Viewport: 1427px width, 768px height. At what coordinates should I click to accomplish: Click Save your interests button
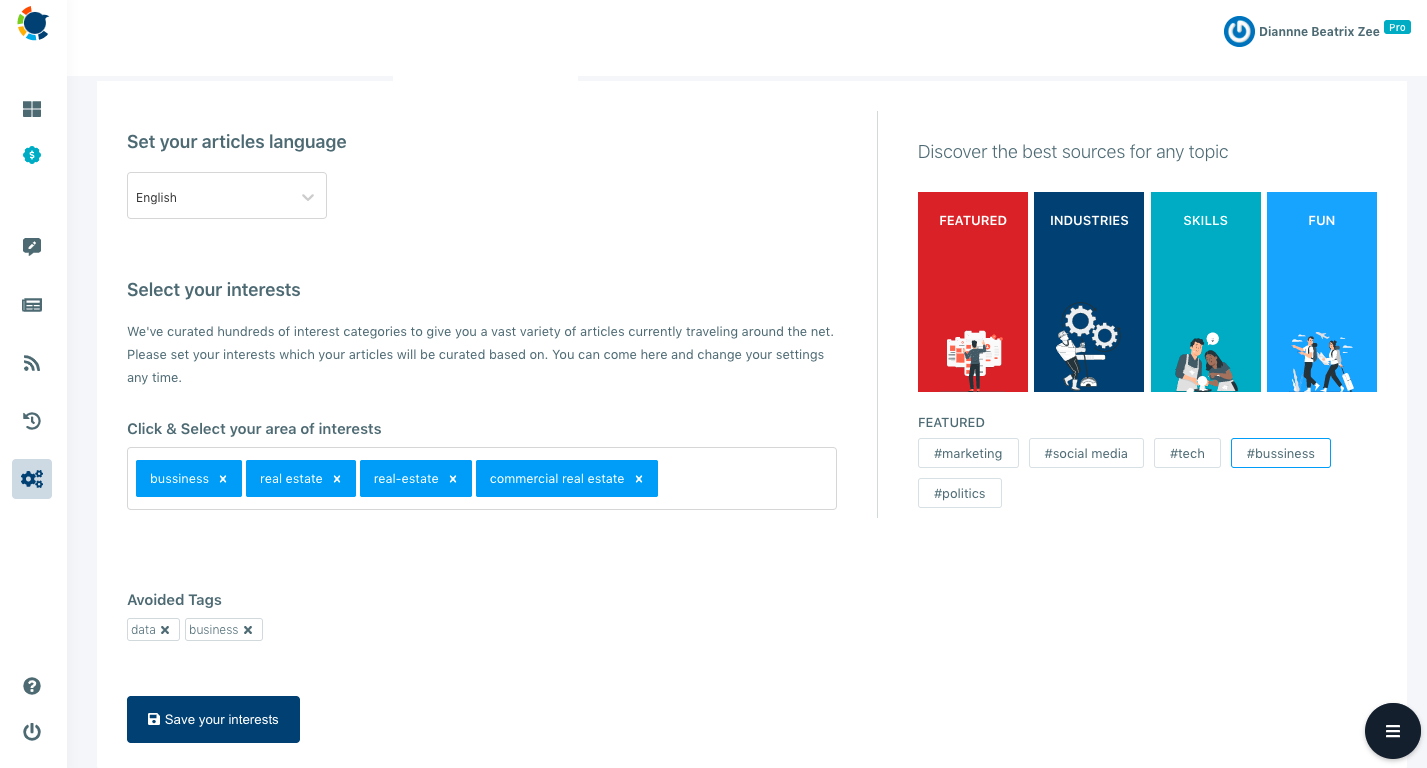click(x=213, y=719)
